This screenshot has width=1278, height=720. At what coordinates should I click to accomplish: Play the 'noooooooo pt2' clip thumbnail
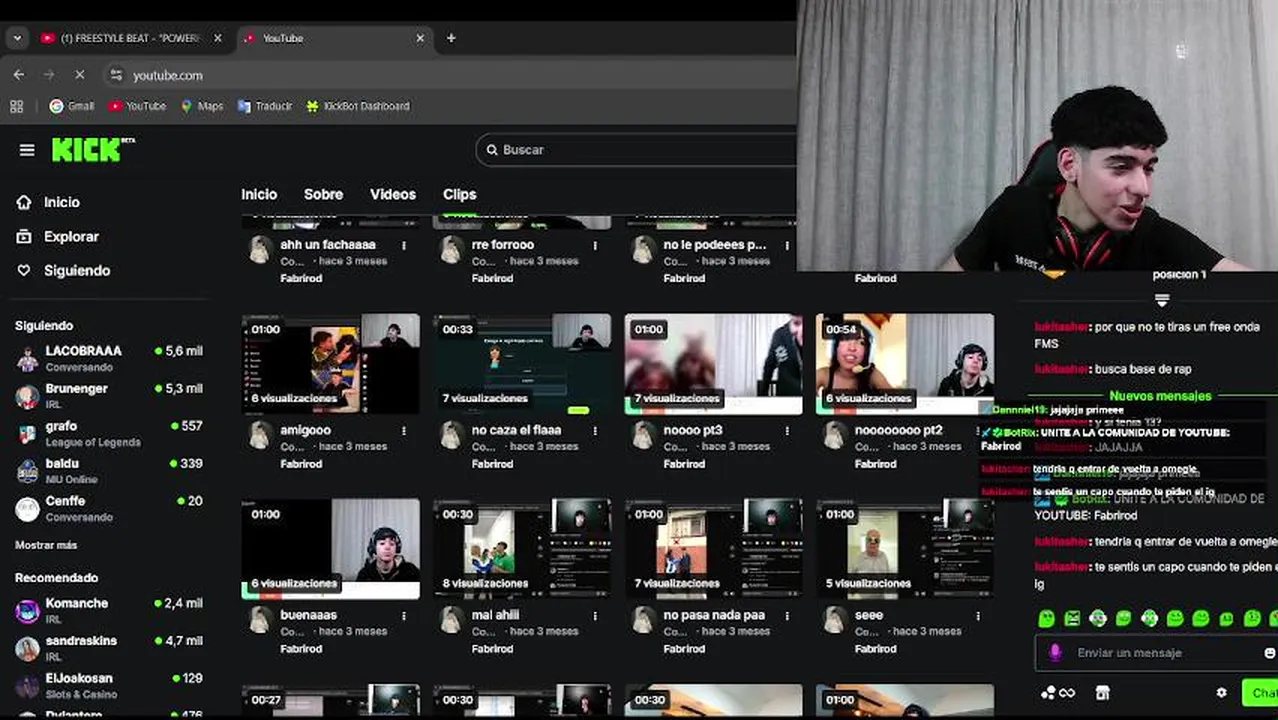tap(905, 364)
